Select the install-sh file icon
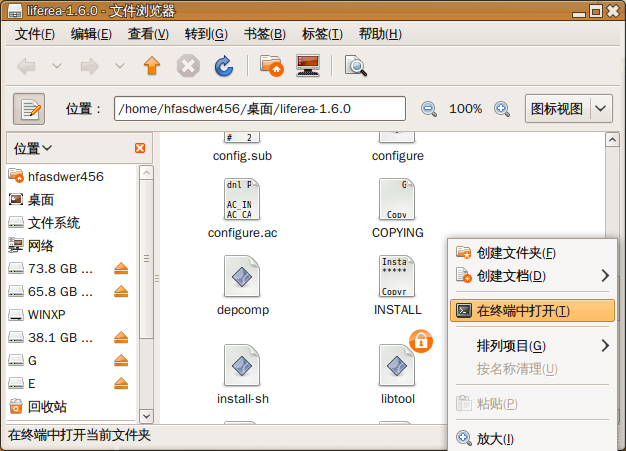 point(242,365)
